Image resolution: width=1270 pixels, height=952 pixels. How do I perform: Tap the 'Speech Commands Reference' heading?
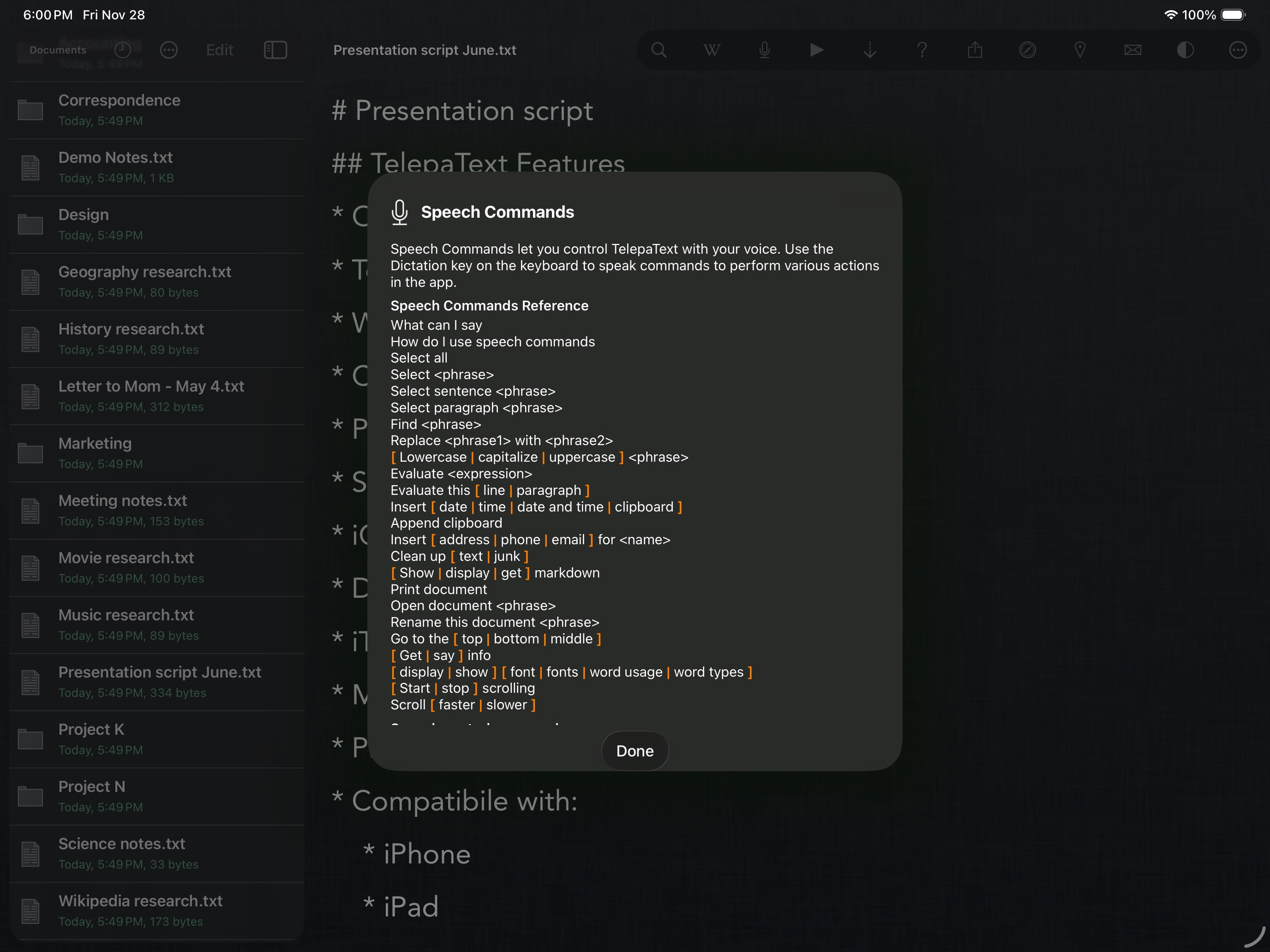point(489,305)
